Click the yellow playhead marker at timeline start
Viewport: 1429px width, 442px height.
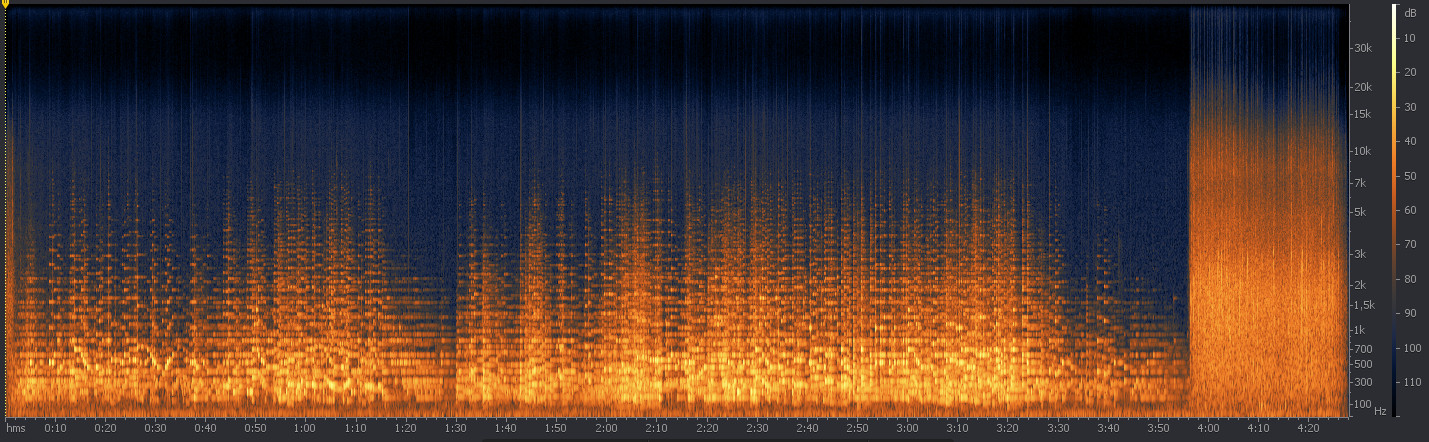[5, 4]
